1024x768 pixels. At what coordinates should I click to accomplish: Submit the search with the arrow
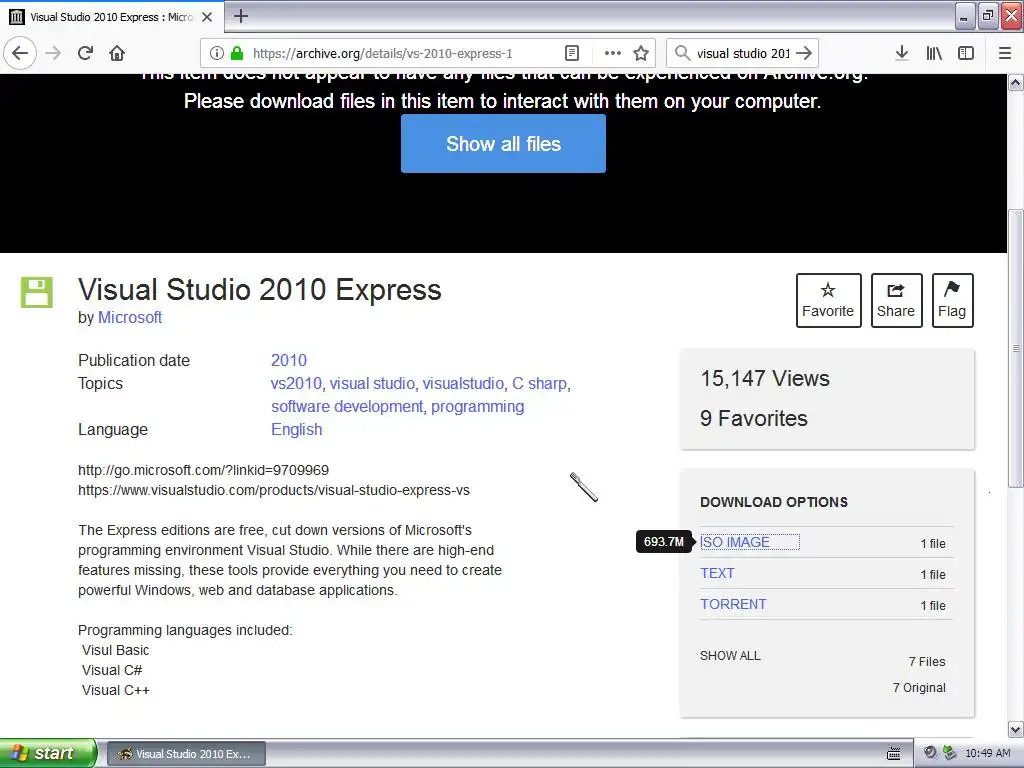805,53
